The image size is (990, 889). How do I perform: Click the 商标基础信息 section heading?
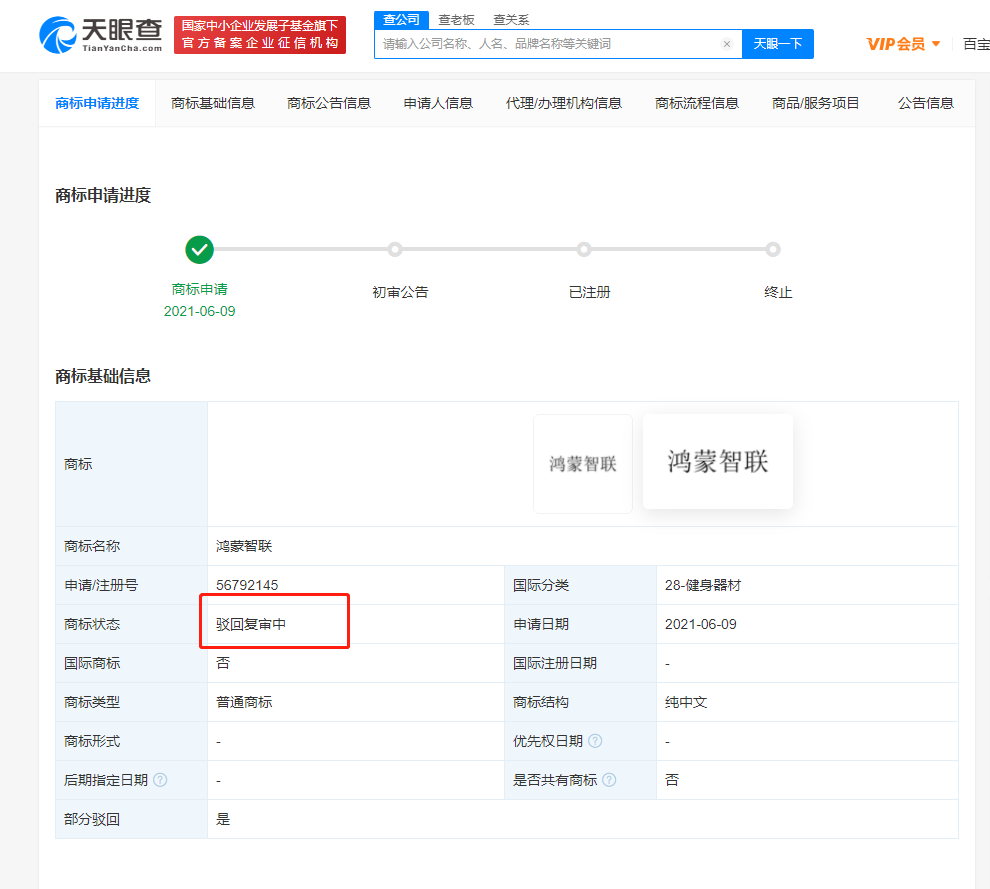click(103, 376)
